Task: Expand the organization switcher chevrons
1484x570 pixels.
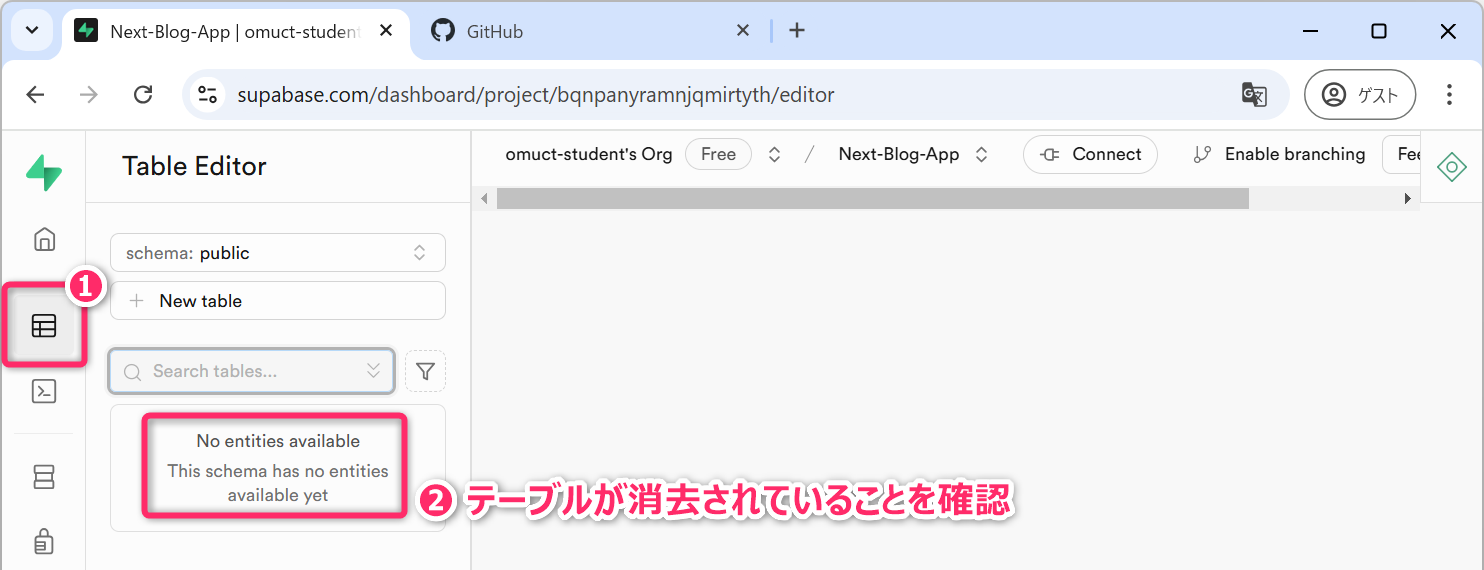Action: 774,155
